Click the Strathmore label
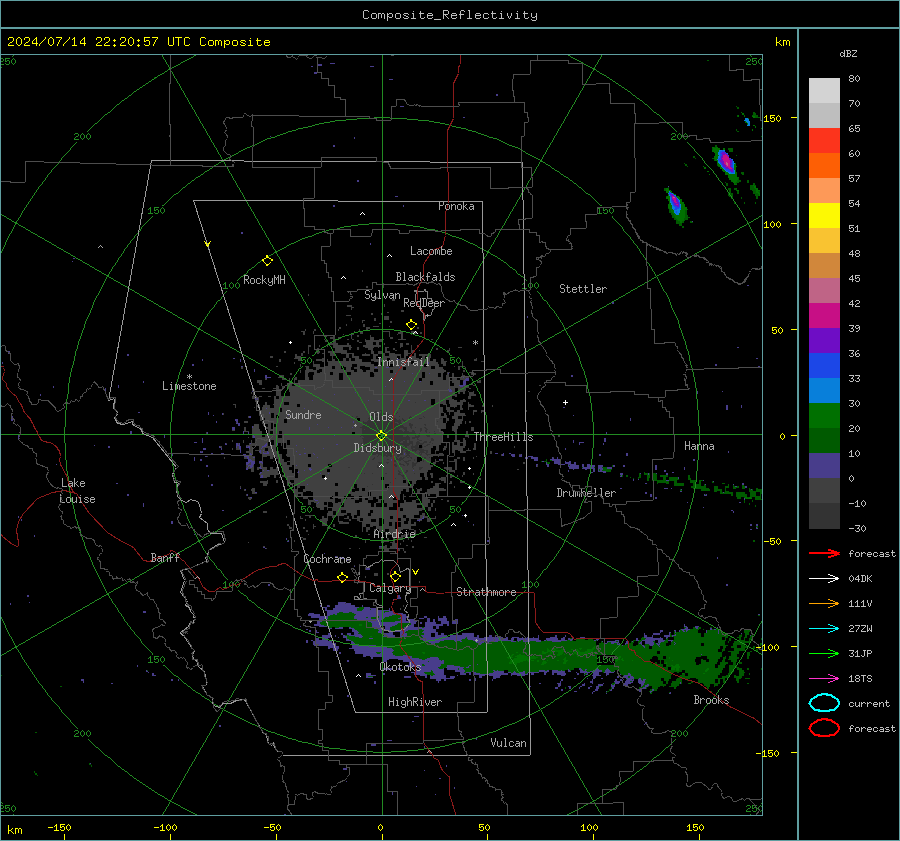This screenshot has height=841, width=900. tap(486, 592)
